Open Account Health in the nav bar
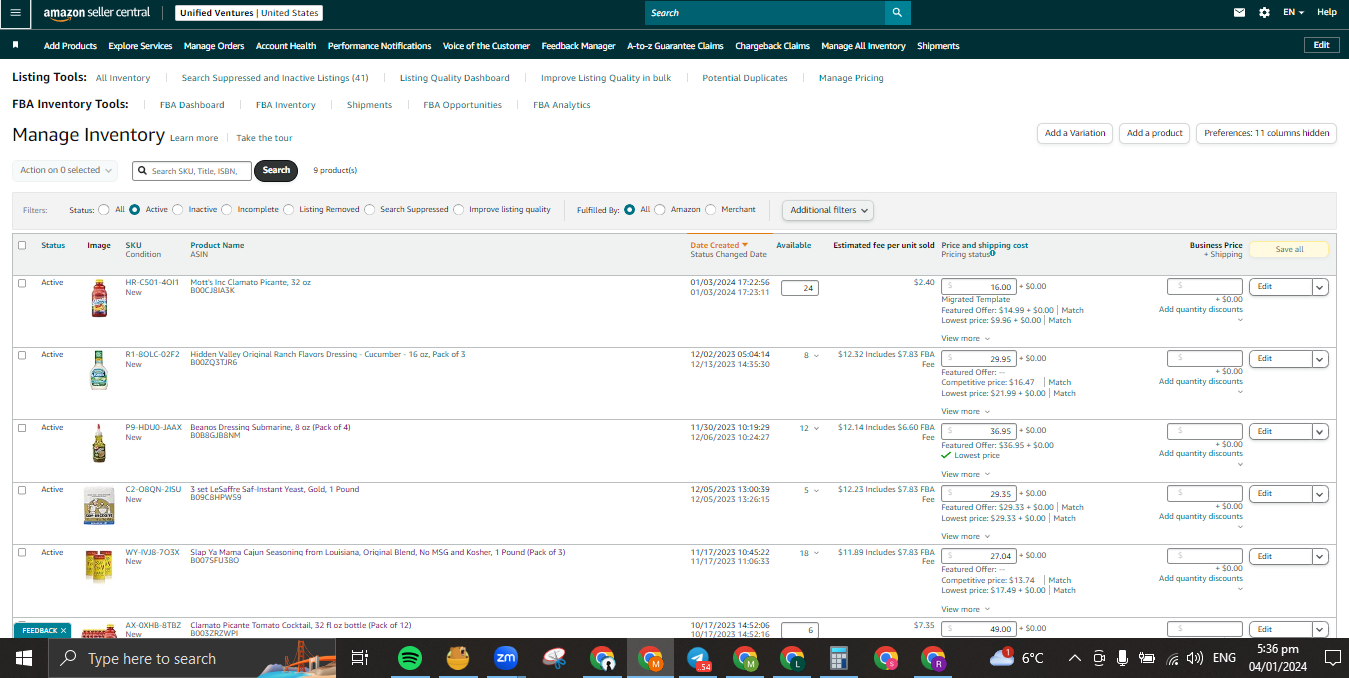This screenshot has width=1349, height=678. click(286, 46)
